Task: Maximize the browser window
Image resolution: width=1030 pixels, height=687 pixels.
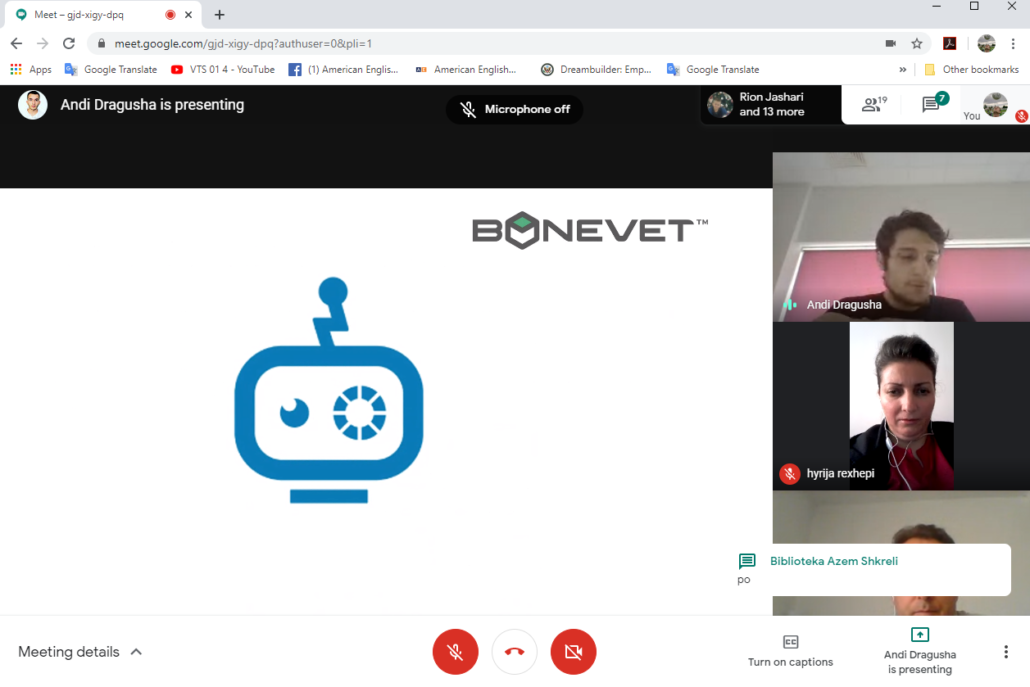Action: pos(974,7)
